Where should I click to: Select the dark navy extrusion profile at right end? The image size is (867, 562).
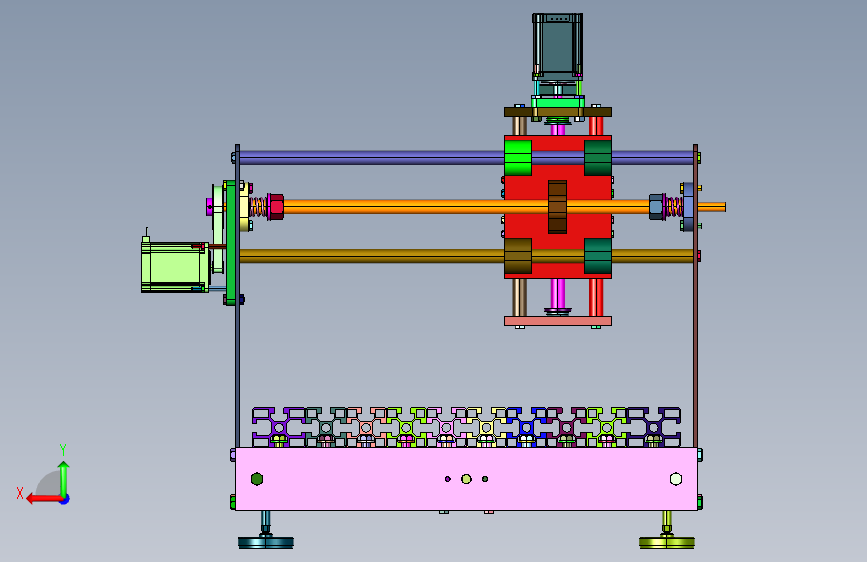point(654,427)
